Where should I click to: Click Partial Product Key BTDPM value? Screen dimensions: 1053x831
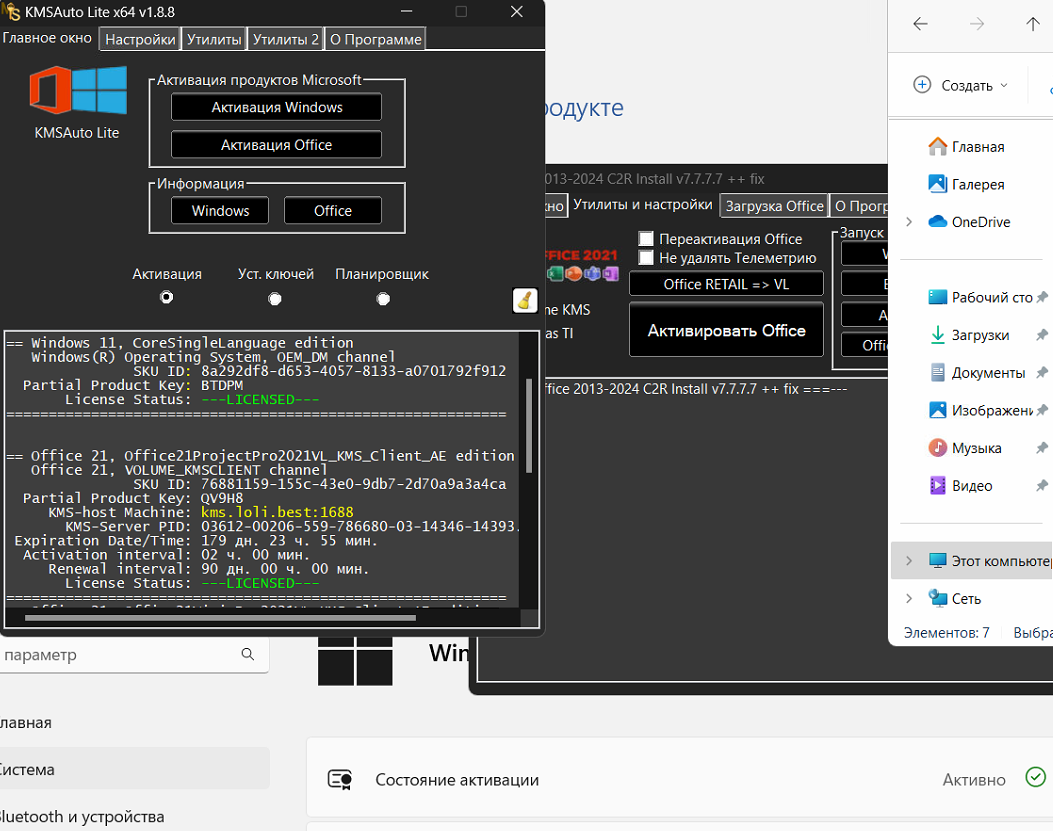222,385
